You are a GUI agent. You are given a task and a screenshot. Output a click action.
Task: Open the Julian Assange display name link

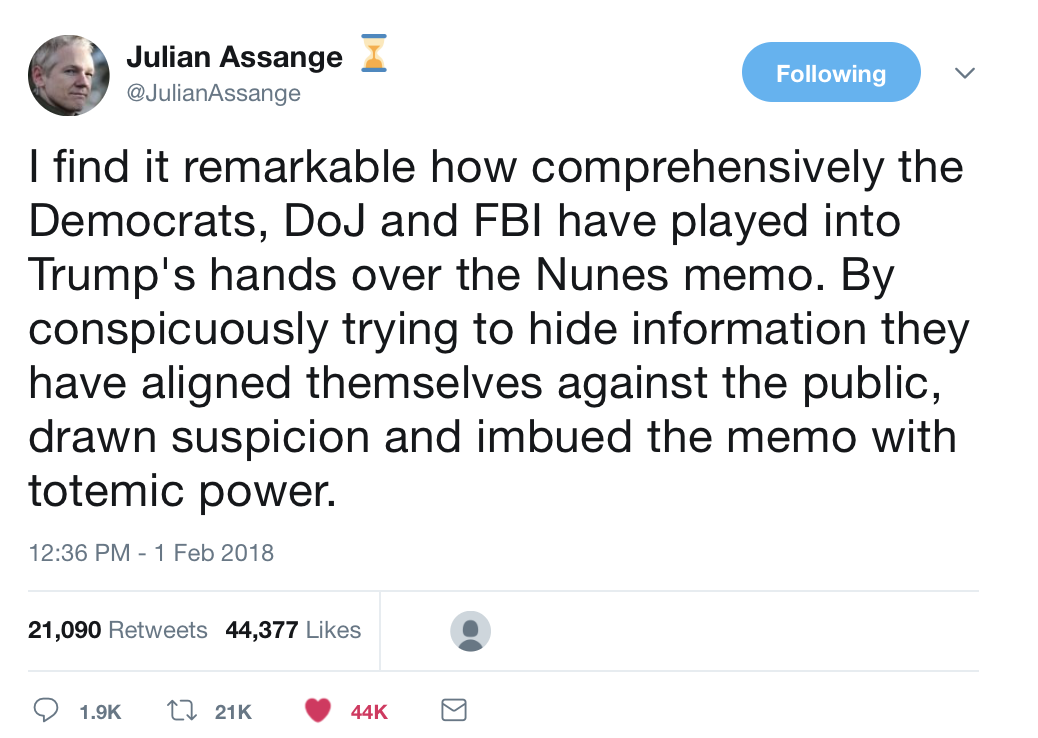(234, 58)
